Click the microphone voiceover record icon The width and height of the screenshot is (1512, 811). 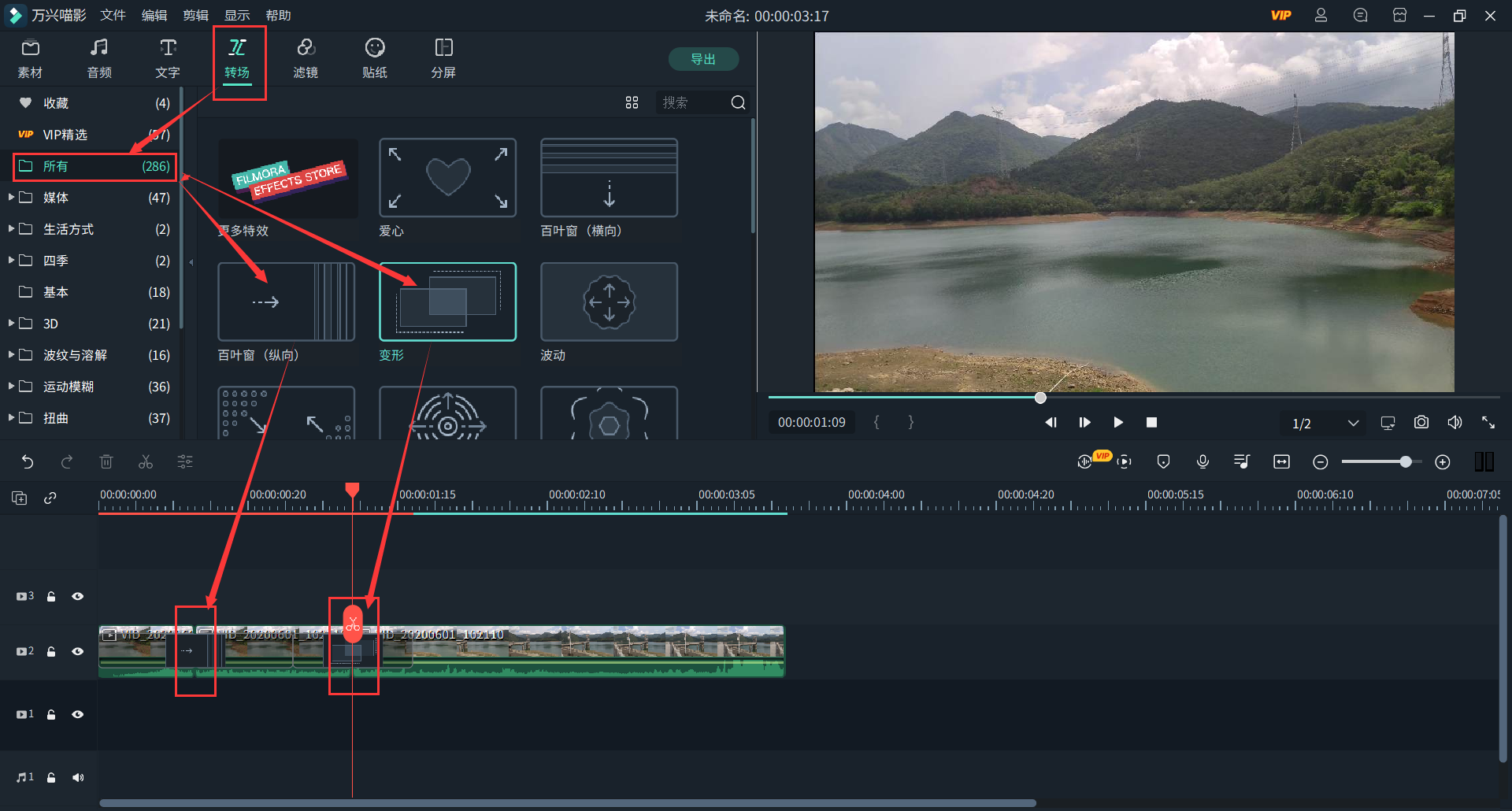1203,462
